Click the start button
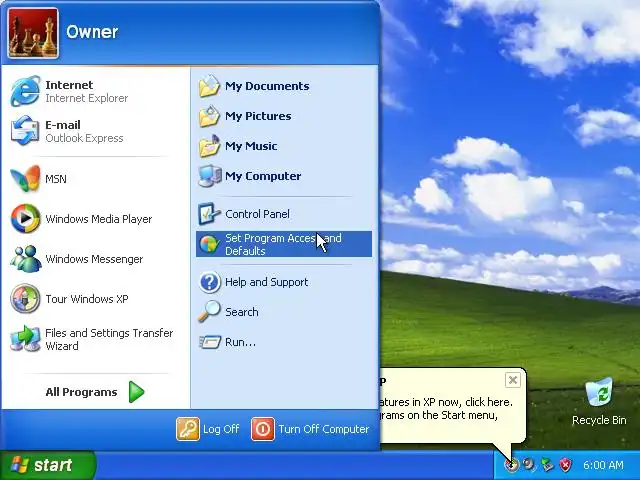Screen dimensions: 640x480 pos(48,465)
